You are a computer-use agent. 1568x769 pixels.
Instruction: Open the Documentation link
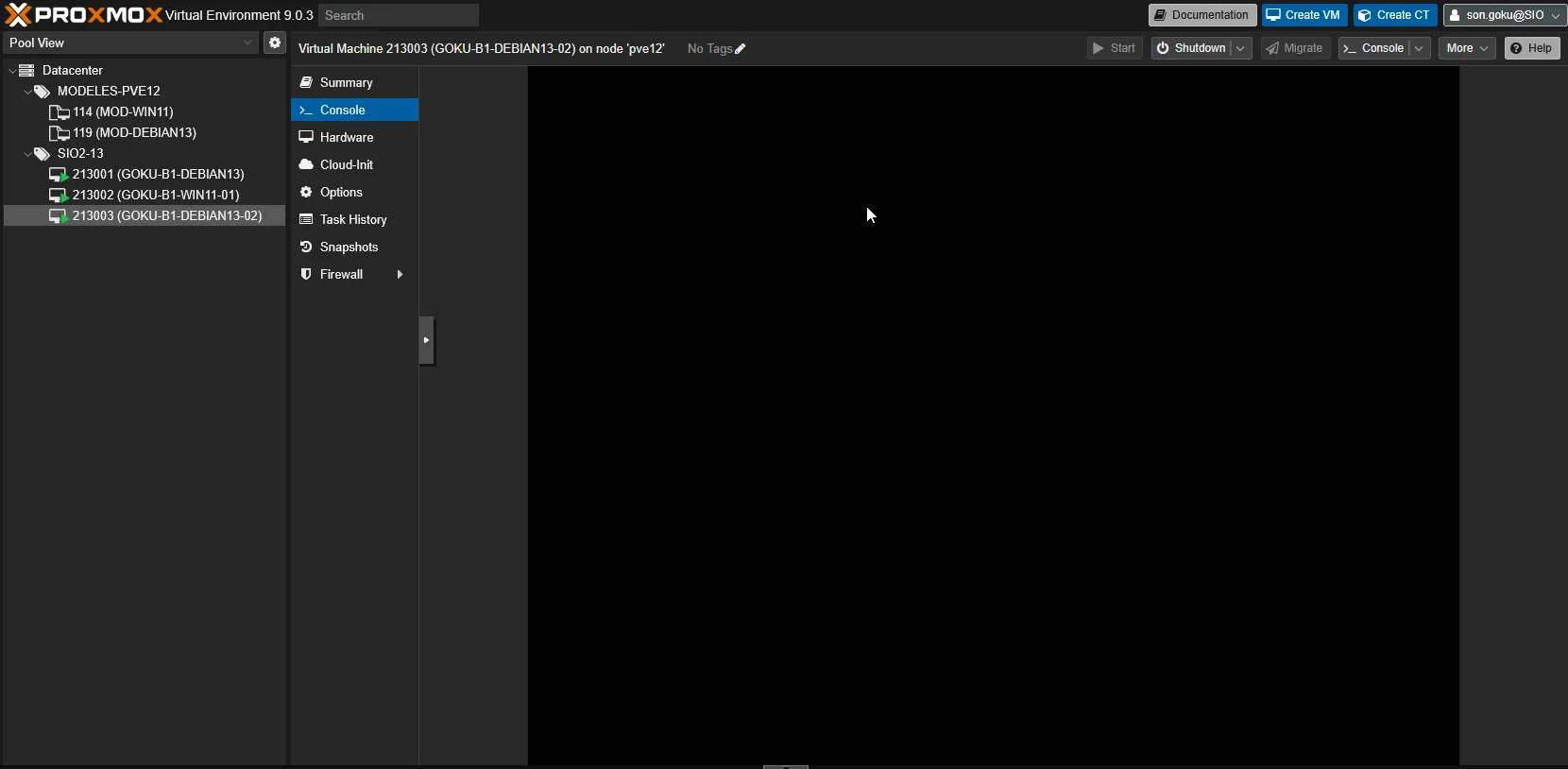[1202, 15]
